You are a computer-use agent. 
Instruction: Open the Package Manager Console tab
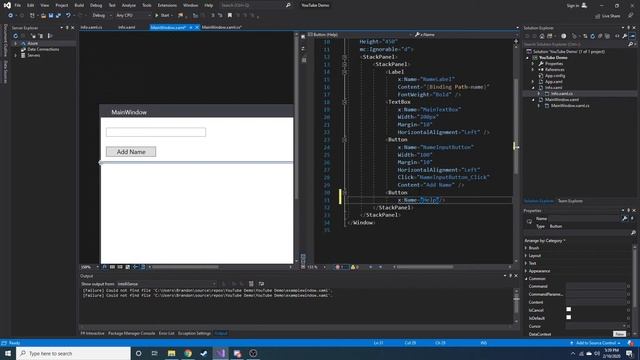click(131, 333)
